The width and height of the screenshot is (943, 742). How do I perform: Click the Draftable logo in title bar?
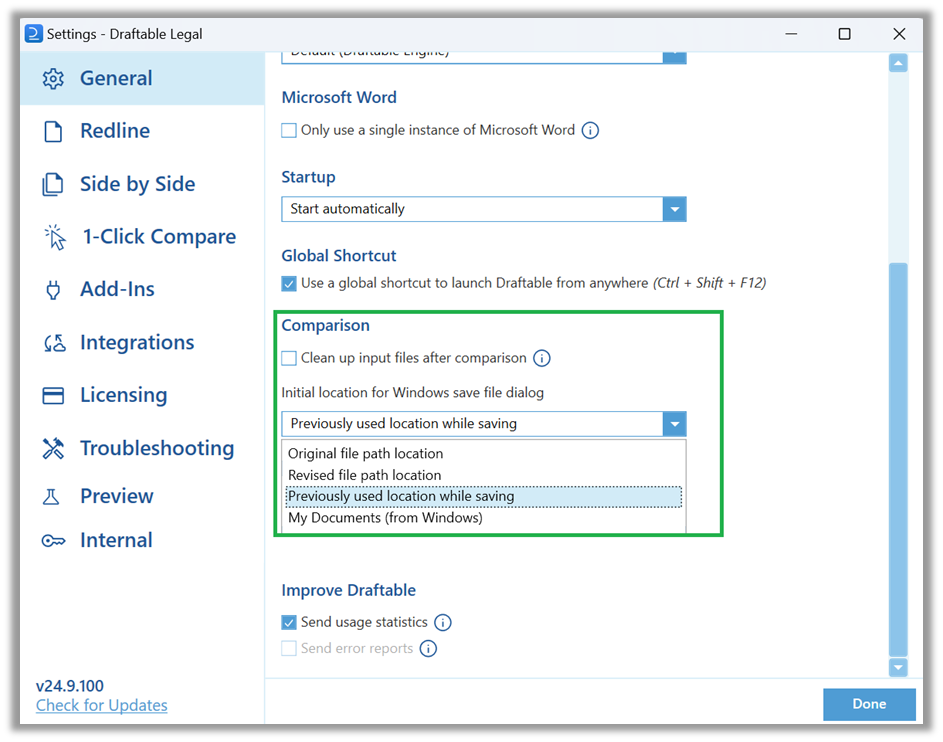(x=34, y=34)
